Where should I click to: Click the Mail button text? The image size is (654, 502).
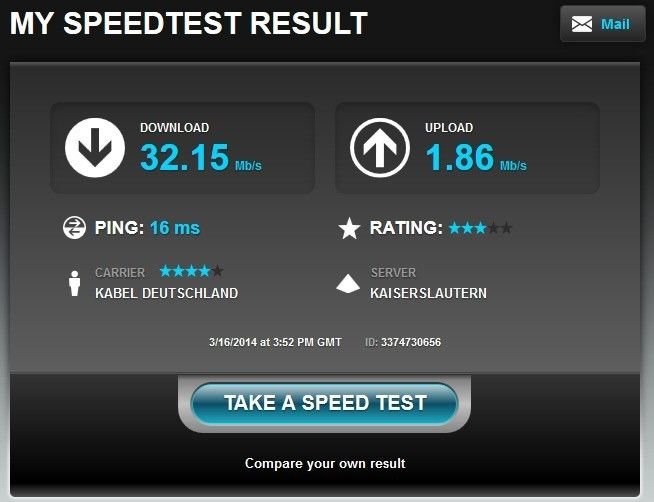[x=615, y=24]
